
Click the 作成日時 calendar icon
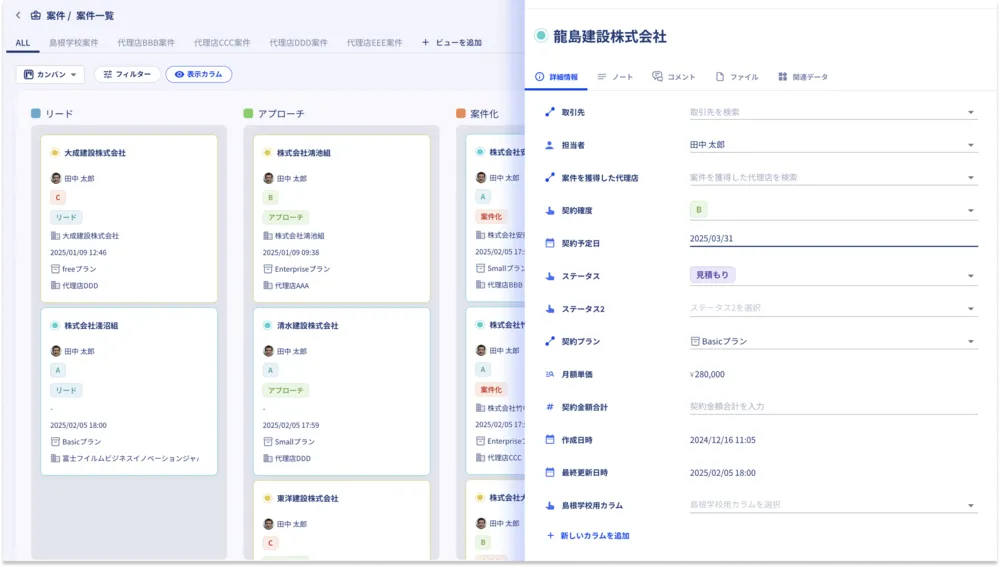point(550,439)
